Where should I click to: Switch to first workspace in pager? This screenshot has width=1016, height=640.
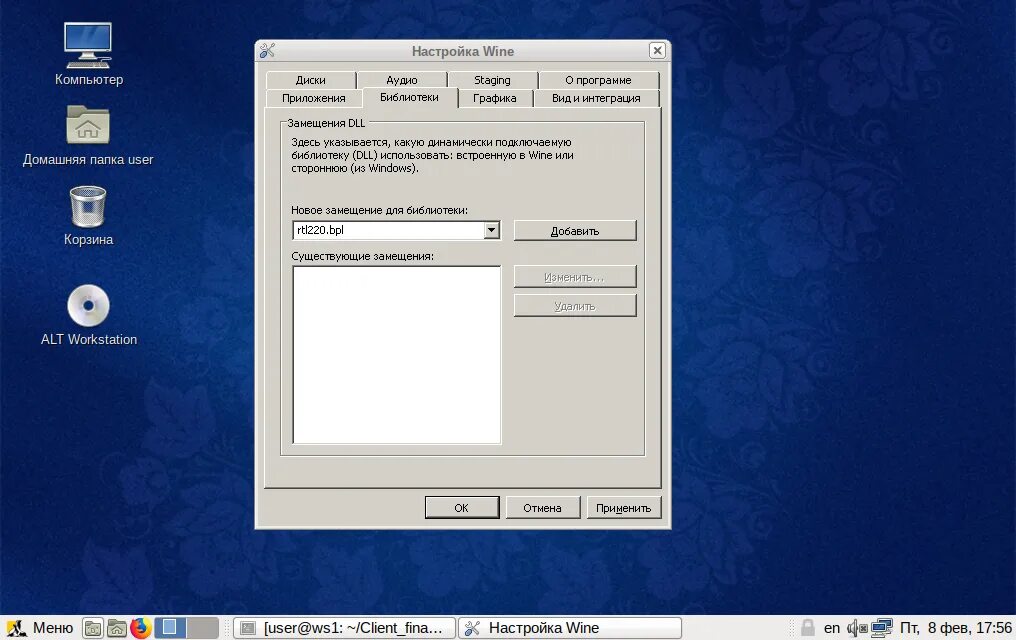[170, 628]
